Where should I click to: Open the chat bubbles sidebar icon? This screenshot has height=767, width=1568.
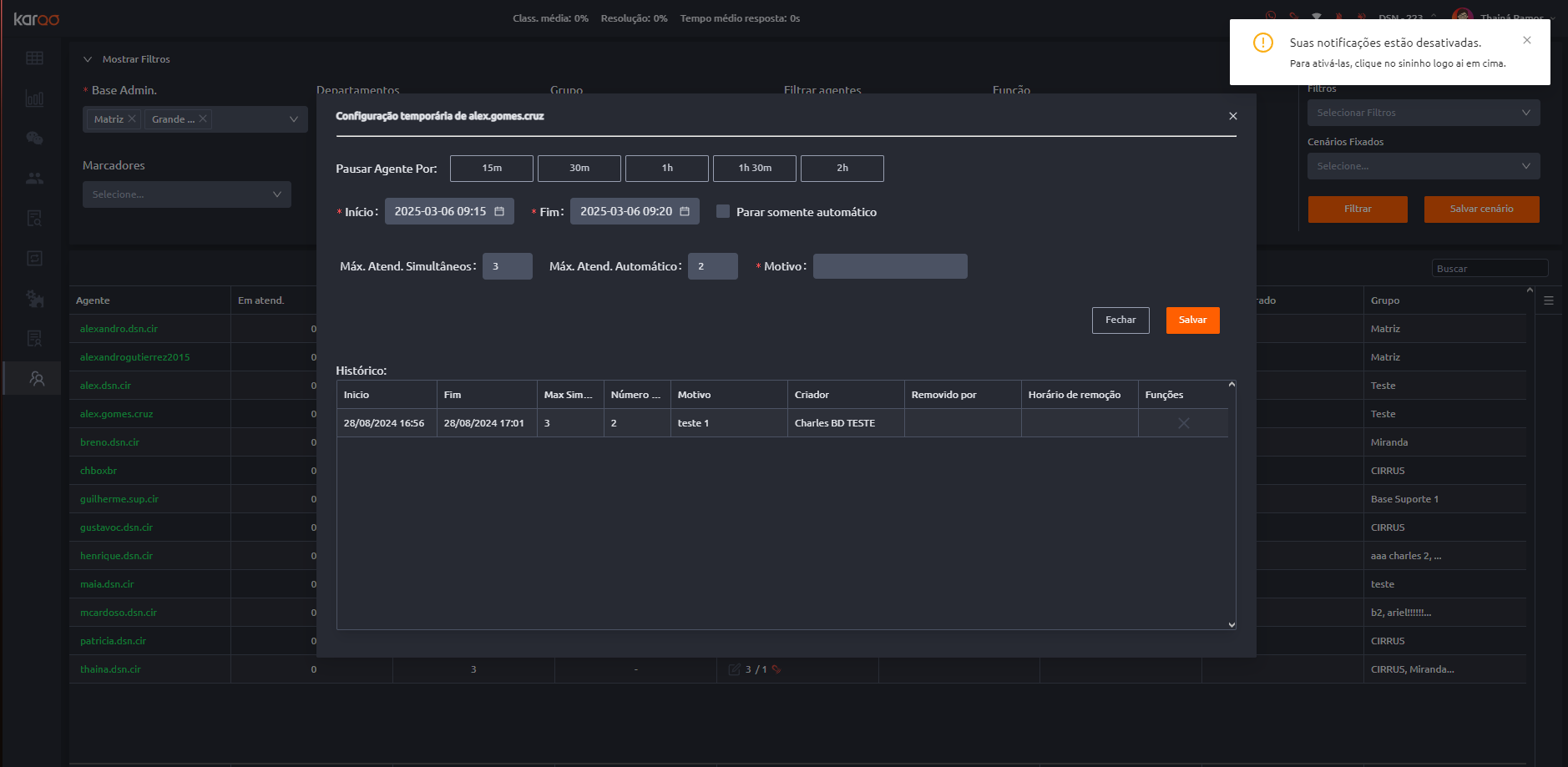coord(34,139)
